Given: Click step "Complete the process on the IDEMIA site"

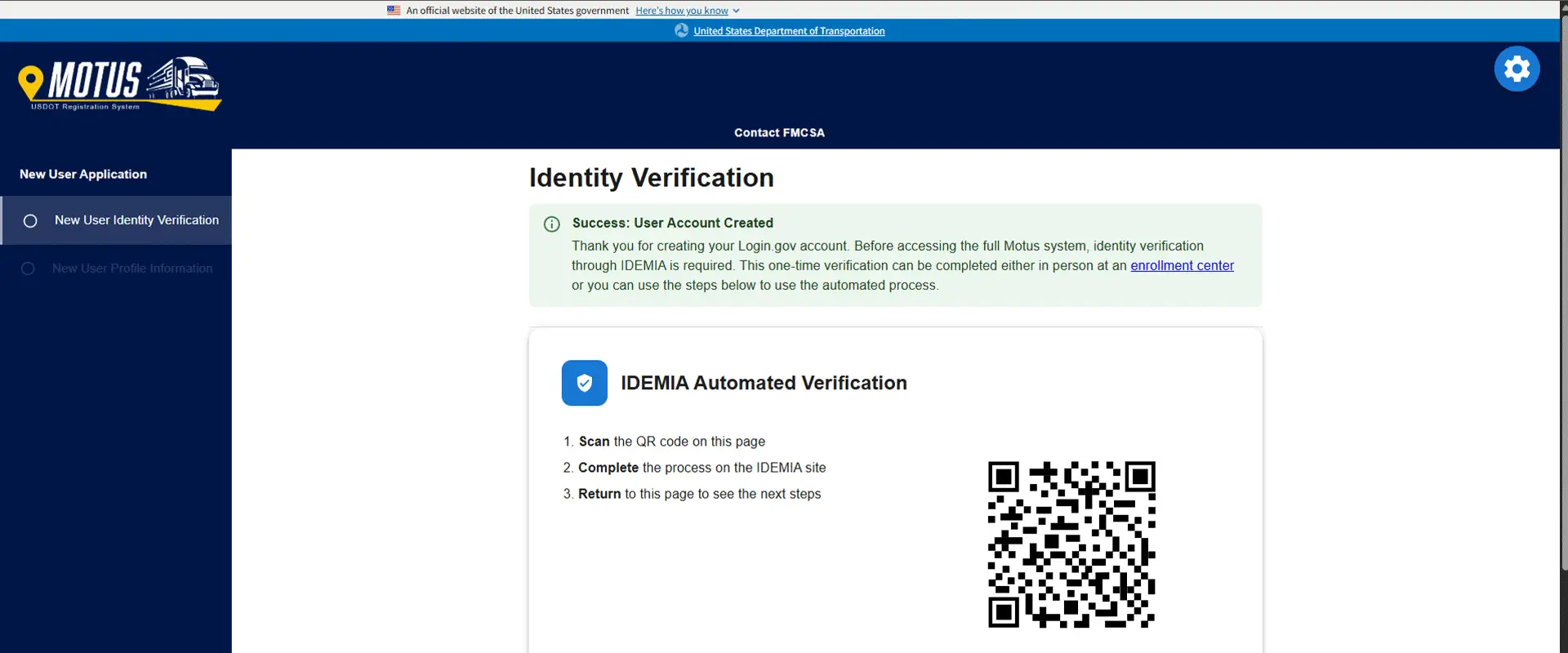Looking at the screenshot, I should 702,468.
